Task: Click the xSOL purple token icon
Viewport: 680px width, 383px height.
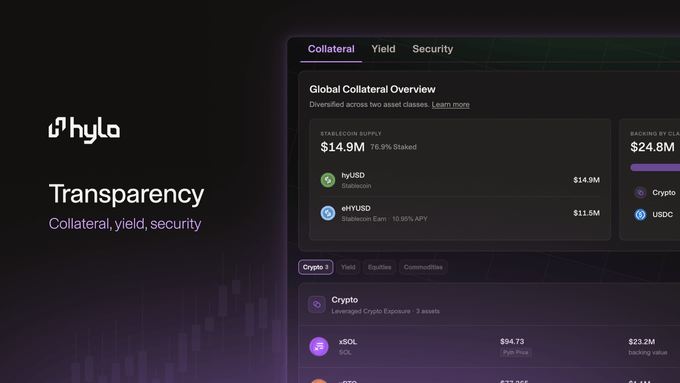Action: [319, 346]
